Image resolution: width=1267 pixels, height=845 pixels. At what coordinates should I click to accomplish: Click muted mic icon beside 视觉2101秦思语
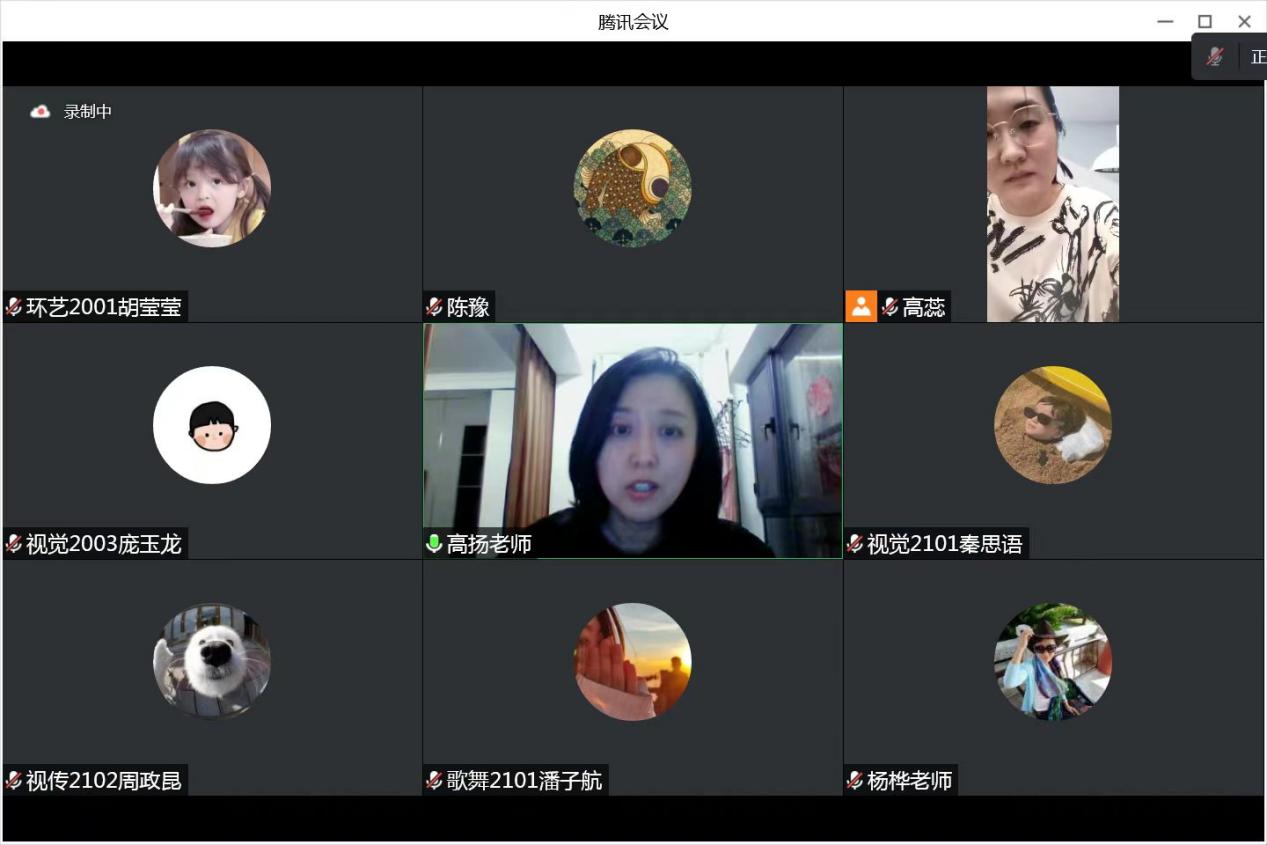[x=855, y=543]
